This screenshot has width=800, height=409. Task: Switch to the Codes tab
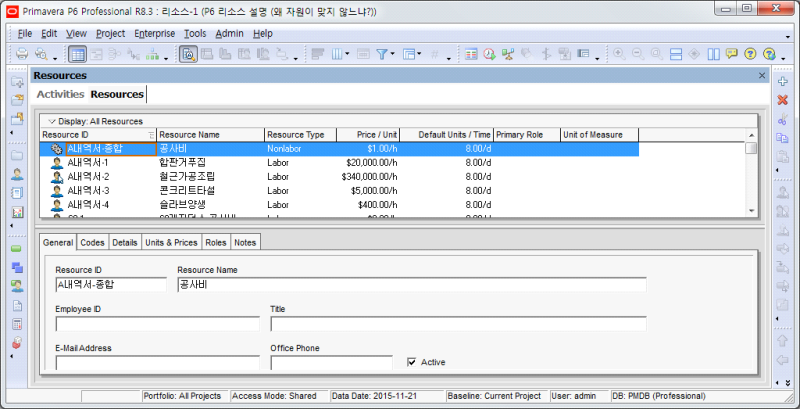pos(92,243)
